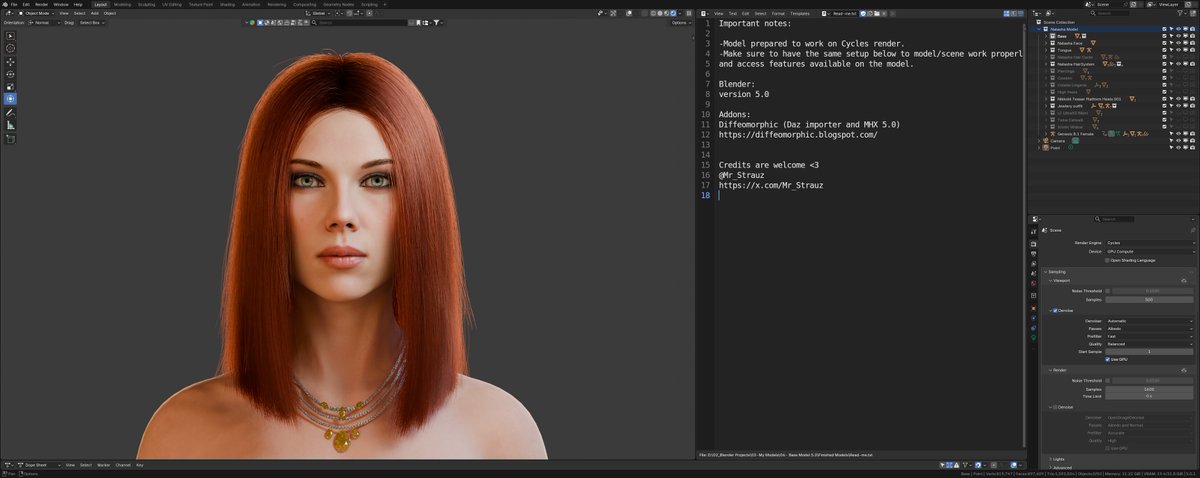Click the Blender logo icon
The height and width of the screenshot is (478, 1200).
(5, 4)
